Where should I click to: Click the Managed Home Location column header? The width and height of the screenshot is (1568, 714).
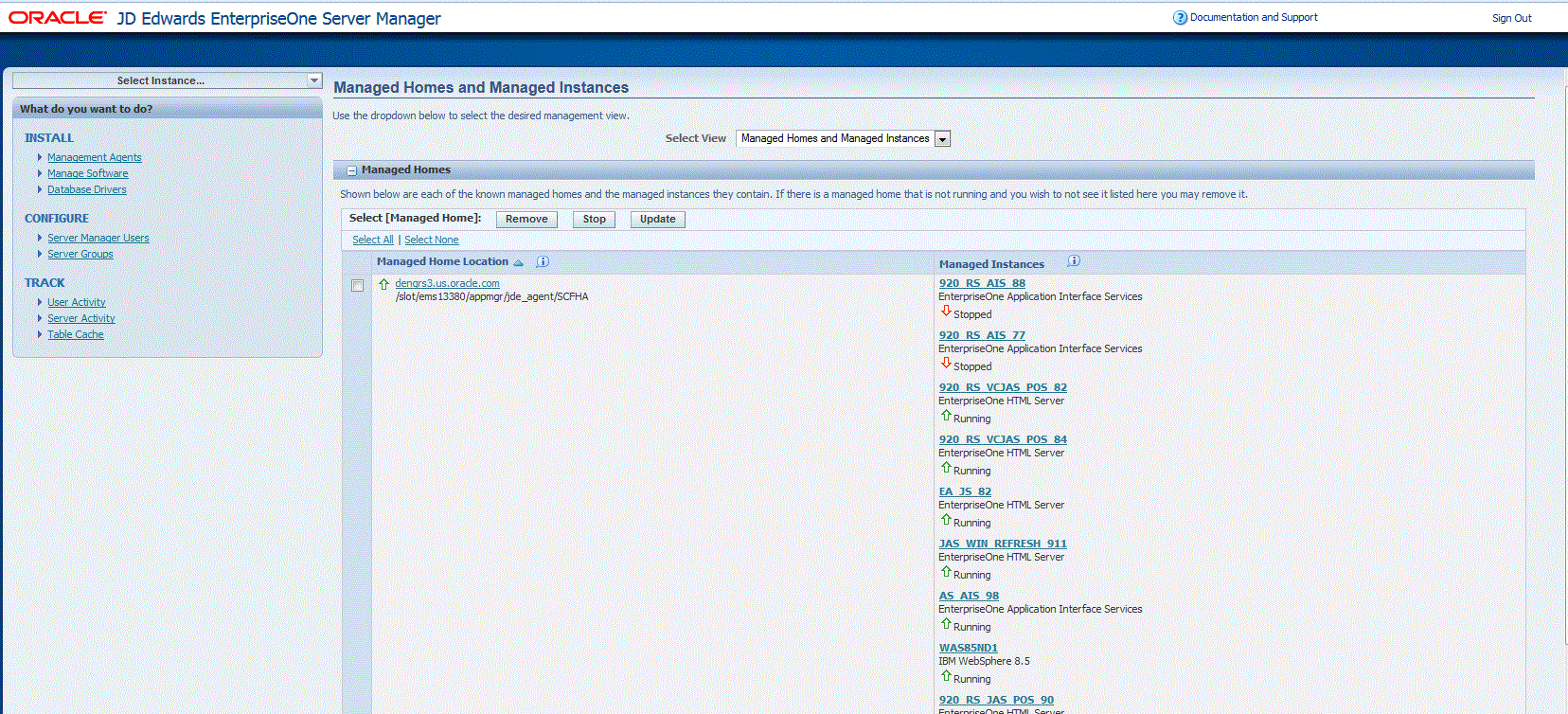click(442, 261)
